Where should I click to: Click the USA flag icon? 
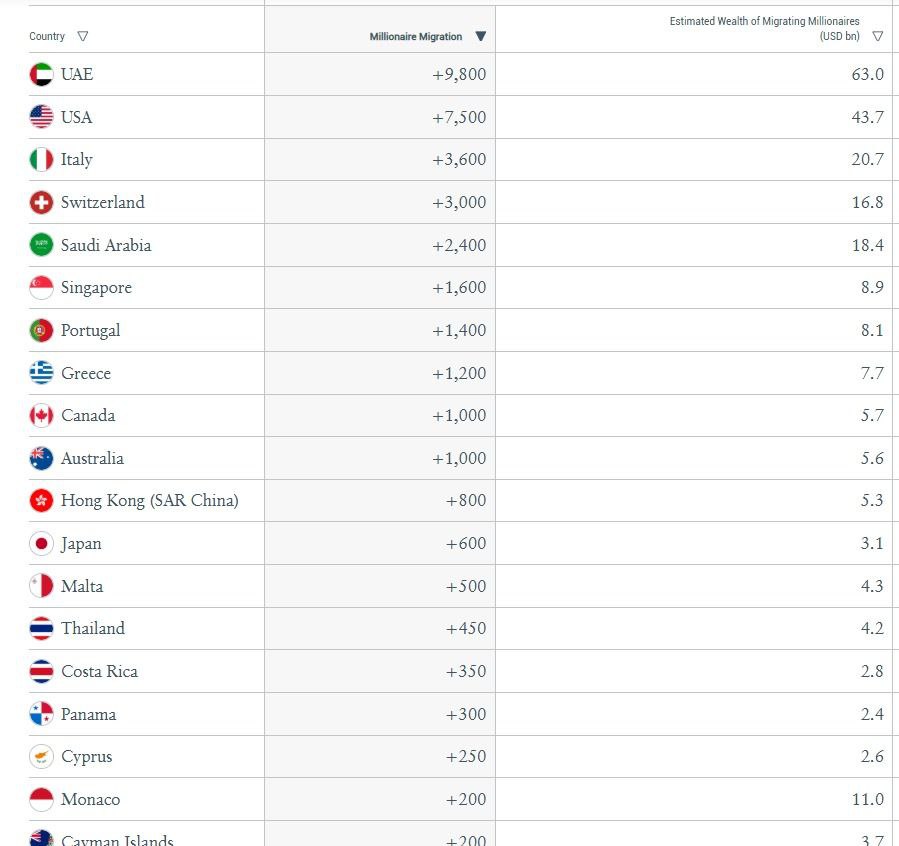(41, 117)
